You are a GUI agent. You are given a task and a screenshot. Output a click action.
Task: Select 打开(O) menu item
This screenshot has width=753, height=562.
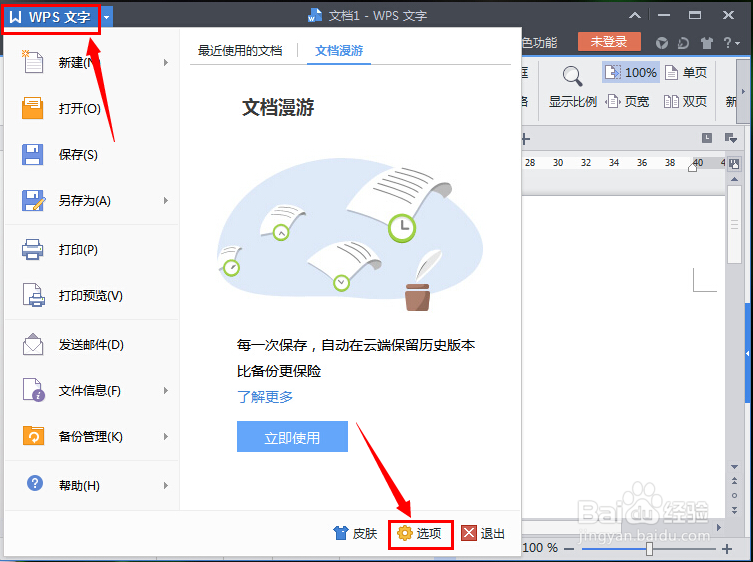pyautogui.click(x=92, y=108)
